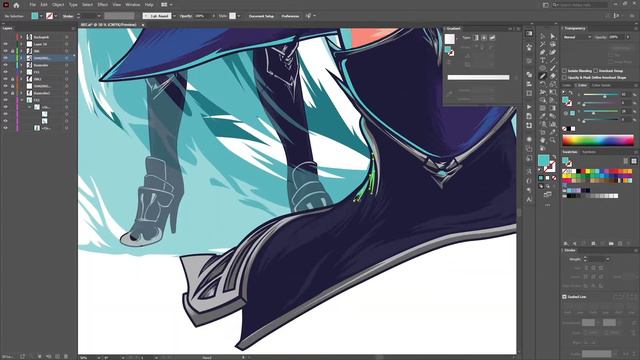The width and height of the screenshot is (640, 360).
Task: Choose Radial Gradient type icon
Action: pyautogui.click(x=484, y=38)
